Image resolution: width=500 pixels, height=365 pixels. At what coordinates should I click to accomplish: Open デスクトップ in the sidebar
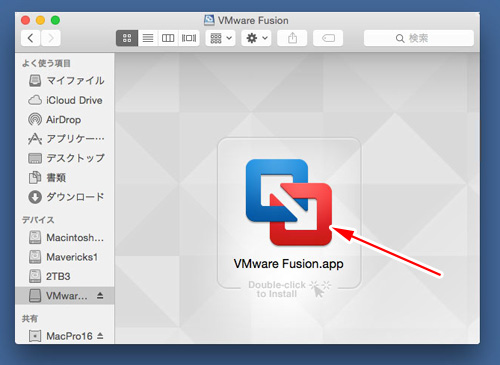(x=65, y=158)
